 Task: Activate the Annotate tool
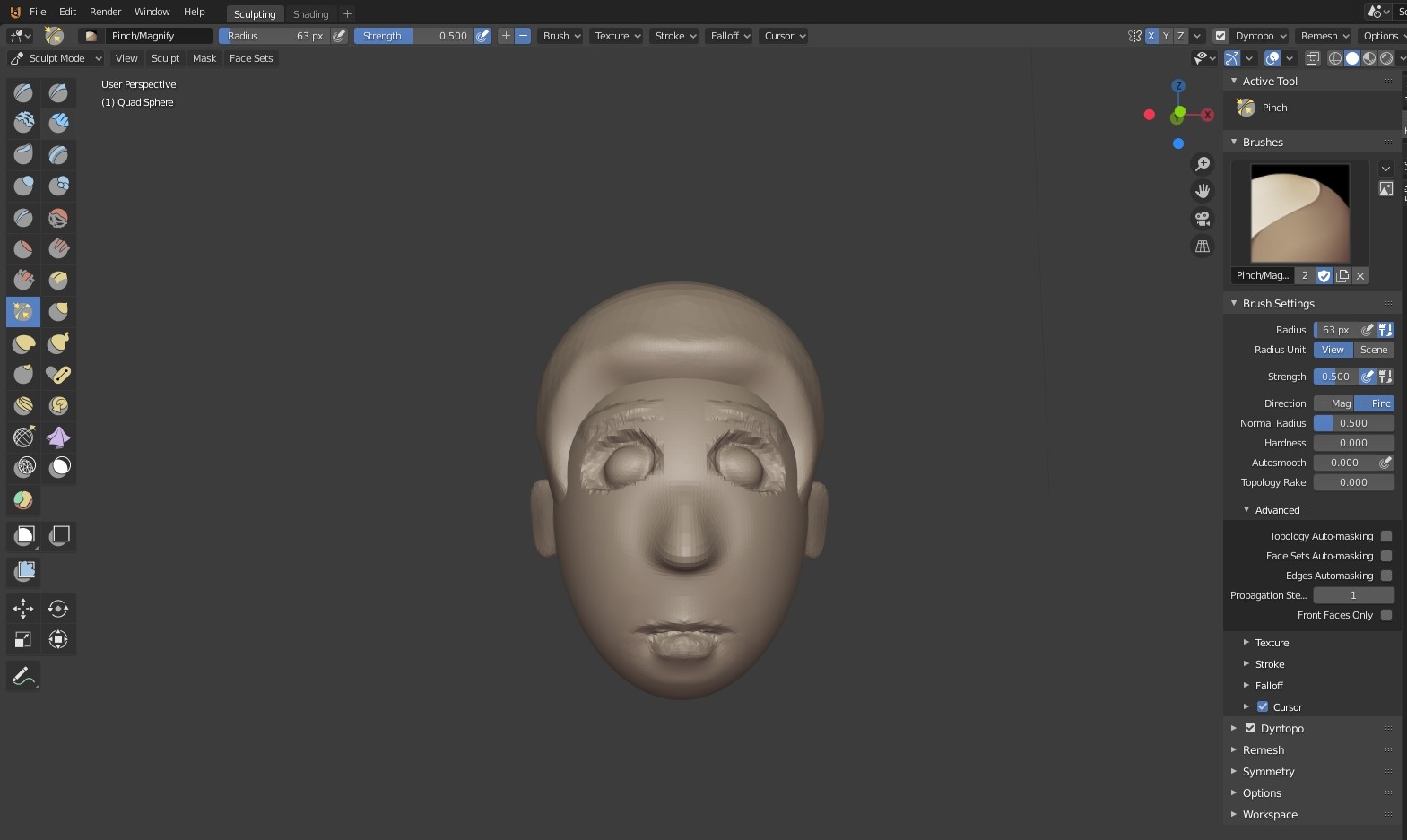23,676
